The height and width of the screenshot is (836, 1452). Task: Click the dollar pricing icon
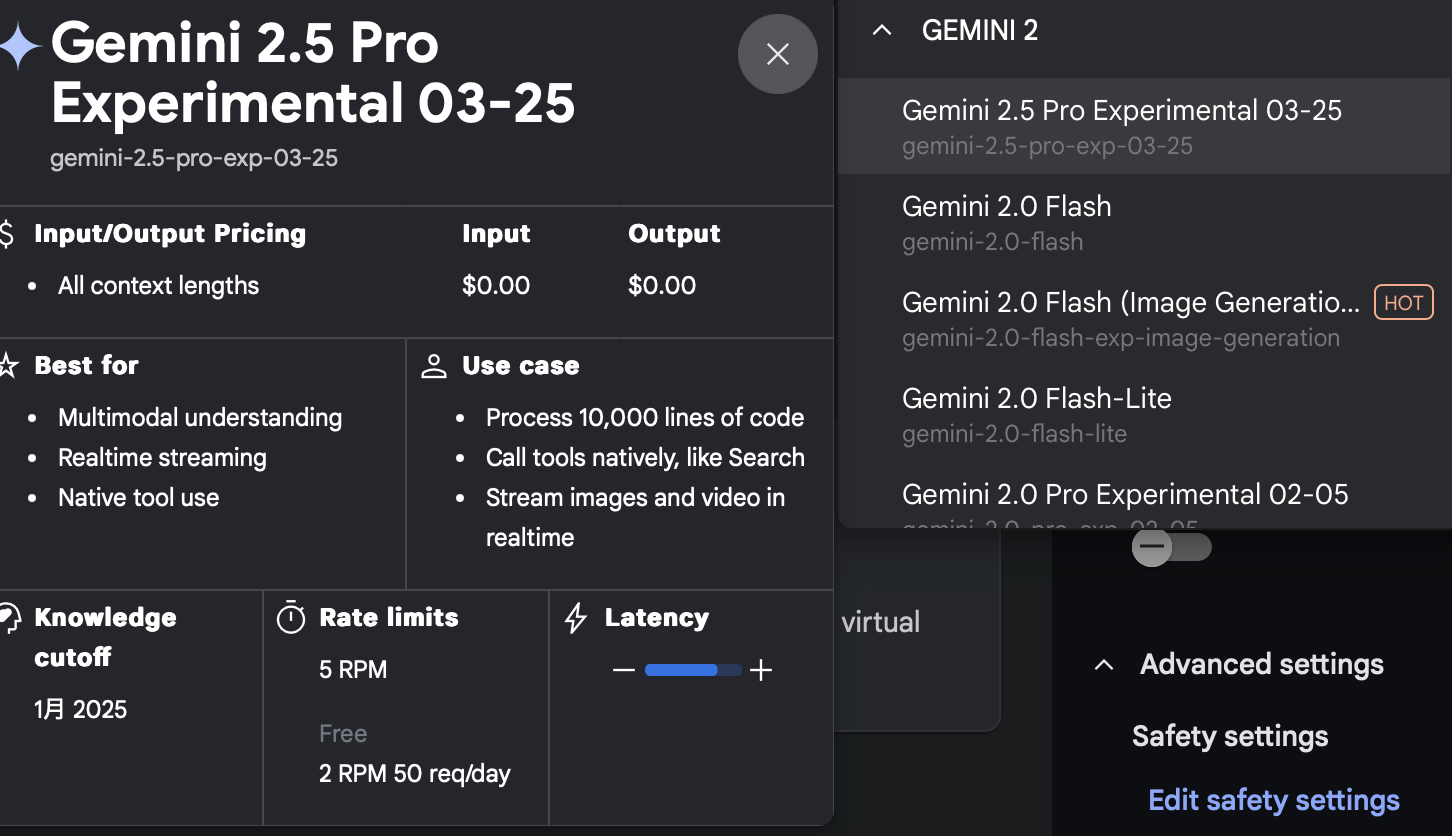pyautogui.click(x=7, y=234)
